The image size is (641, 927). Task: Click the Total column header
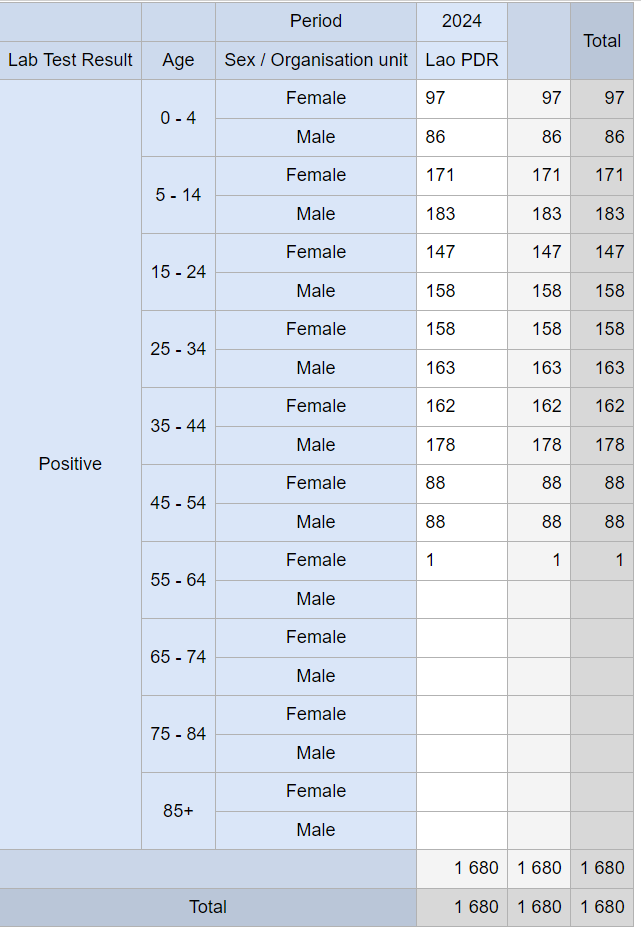(602, 41)
